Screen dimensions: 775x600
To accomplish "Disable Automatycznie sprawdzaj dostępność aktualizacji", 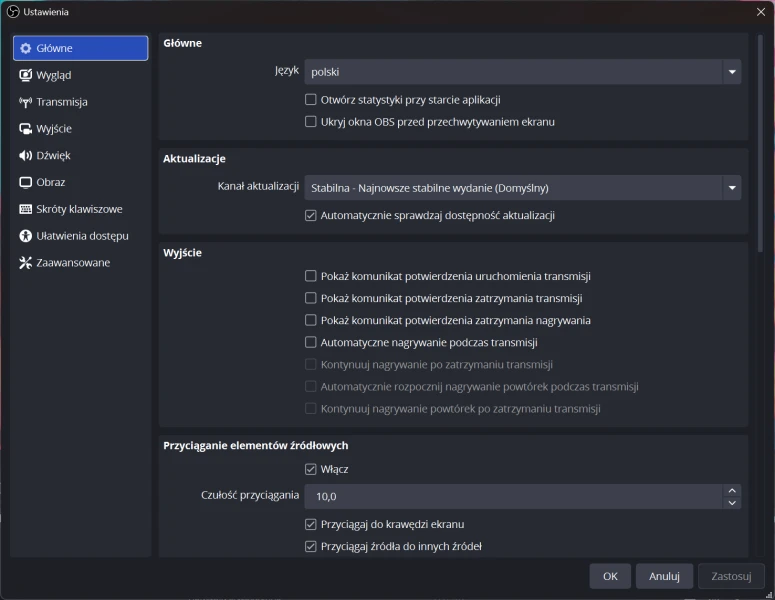I will tap(311, 215).
